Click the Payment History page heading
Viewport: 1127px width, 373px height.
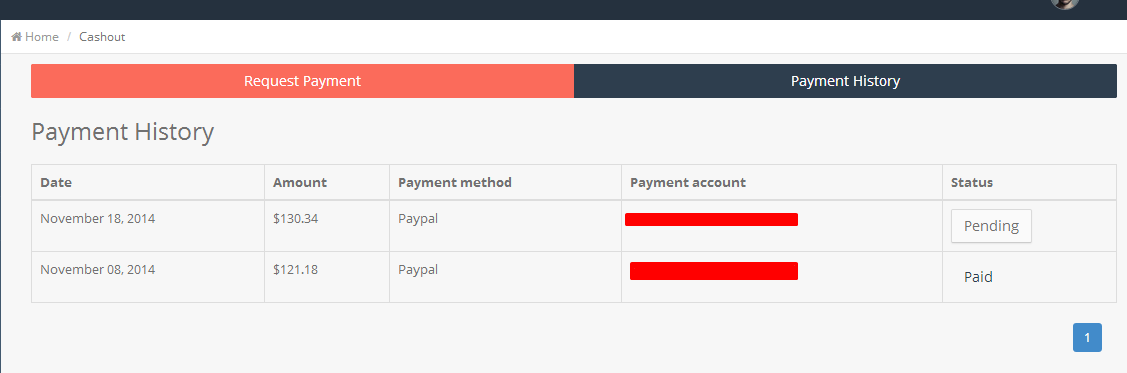tap(123, 132)
